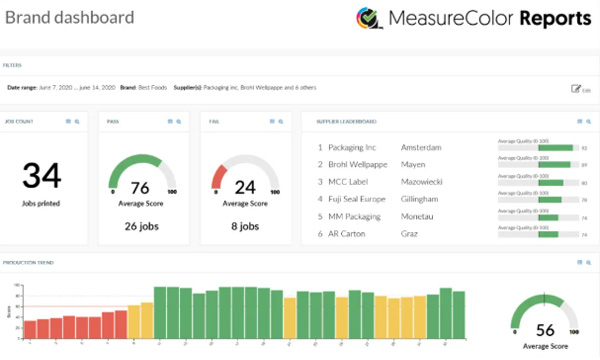Select MCC Label in supplier leaderboard
600x360 pixels.
[348, 182]
